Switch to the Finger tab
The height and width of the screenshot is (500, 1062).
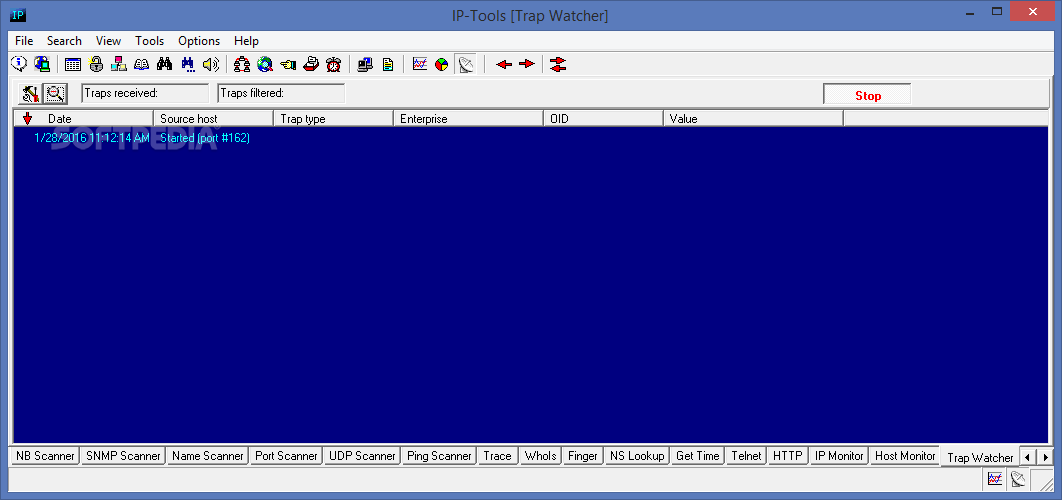pos(582,456)
